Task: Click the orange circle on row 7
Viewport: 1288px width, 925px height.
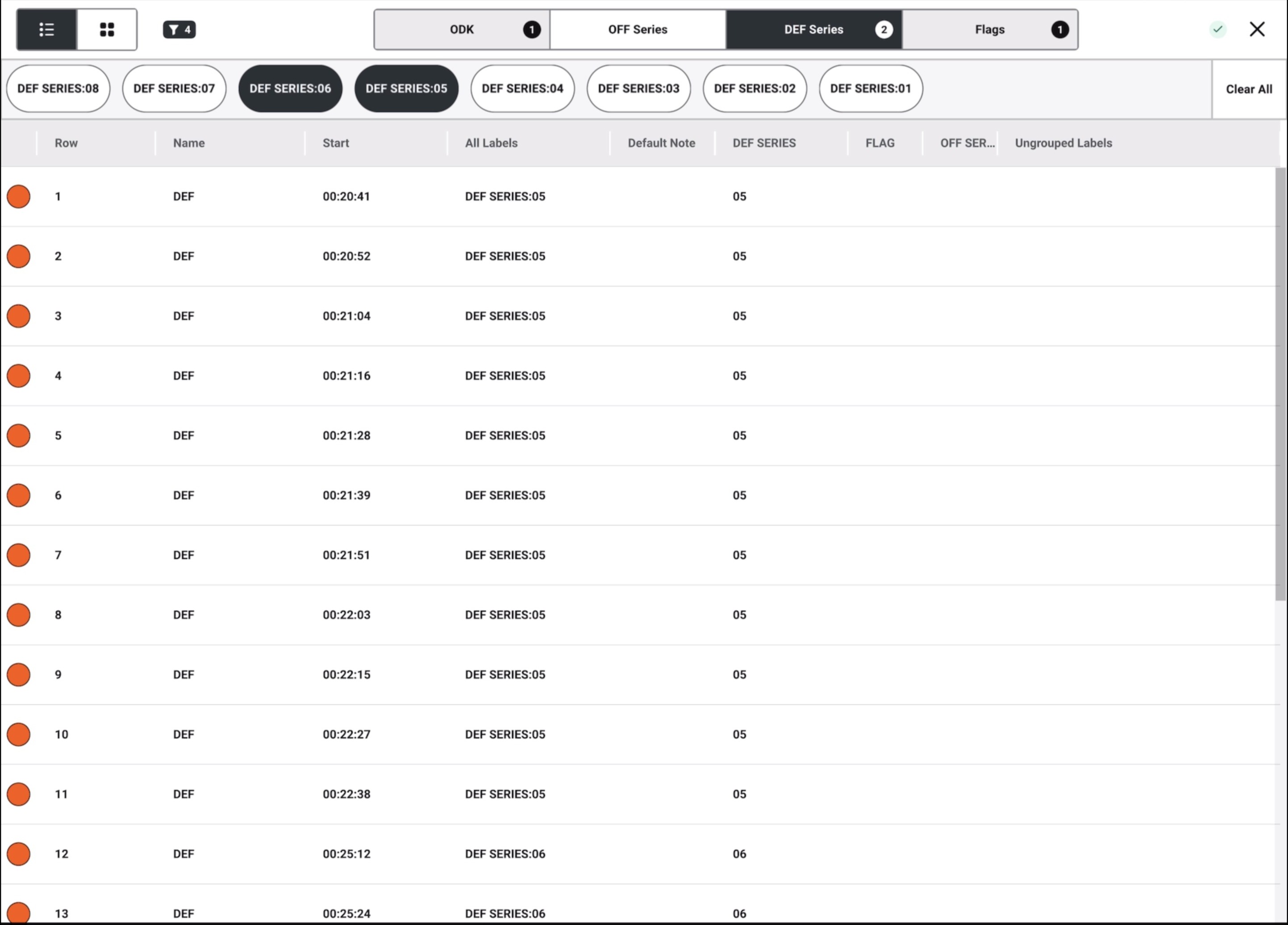Action: pos(19,555)
